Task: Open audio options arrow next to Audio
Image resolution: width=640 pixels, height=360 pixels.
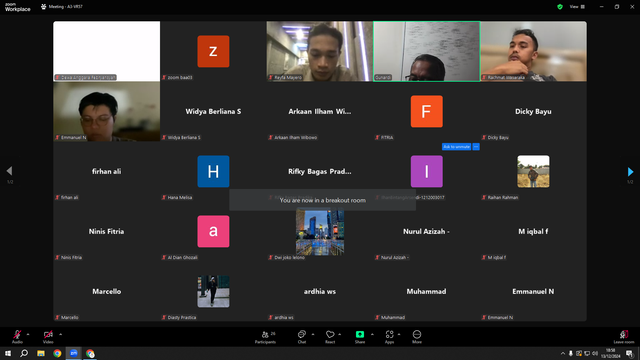Action: 28,334
